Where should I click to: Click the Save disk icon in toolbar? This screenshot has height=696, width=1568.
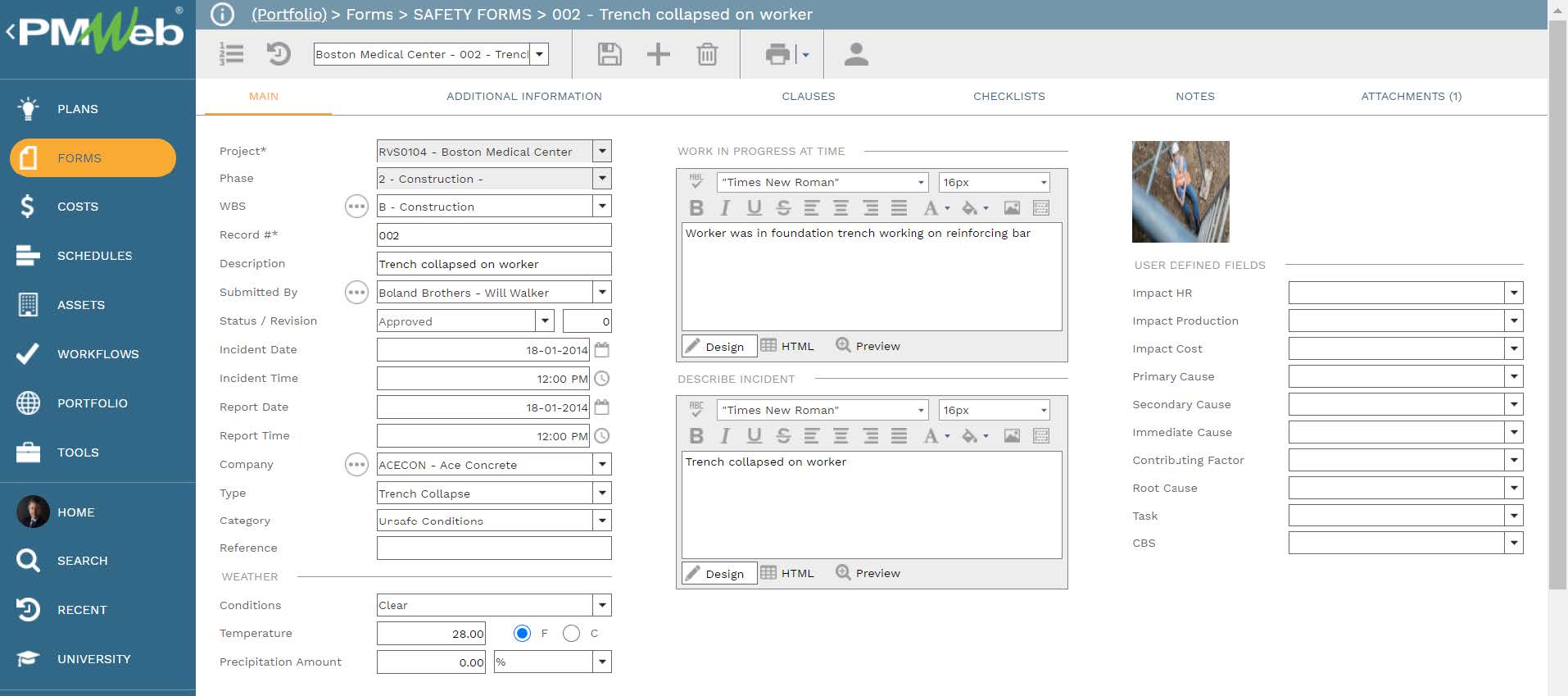point(609,54)
